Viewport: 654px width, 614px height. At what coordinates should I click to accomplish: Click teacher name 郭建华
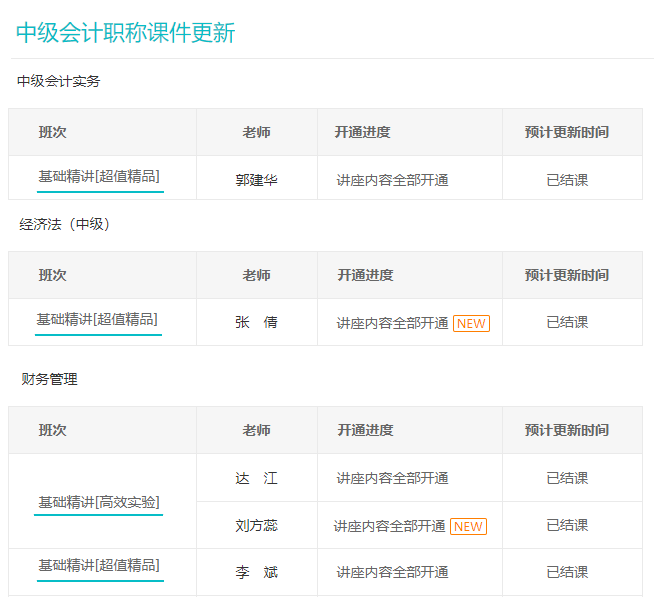257,180
